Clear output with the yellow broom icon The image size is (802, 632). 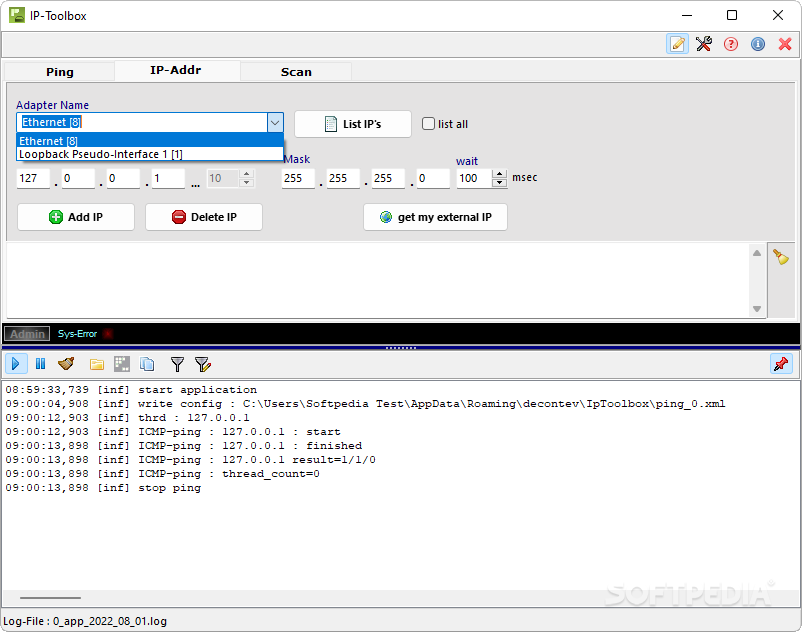(x=781, y=256)
